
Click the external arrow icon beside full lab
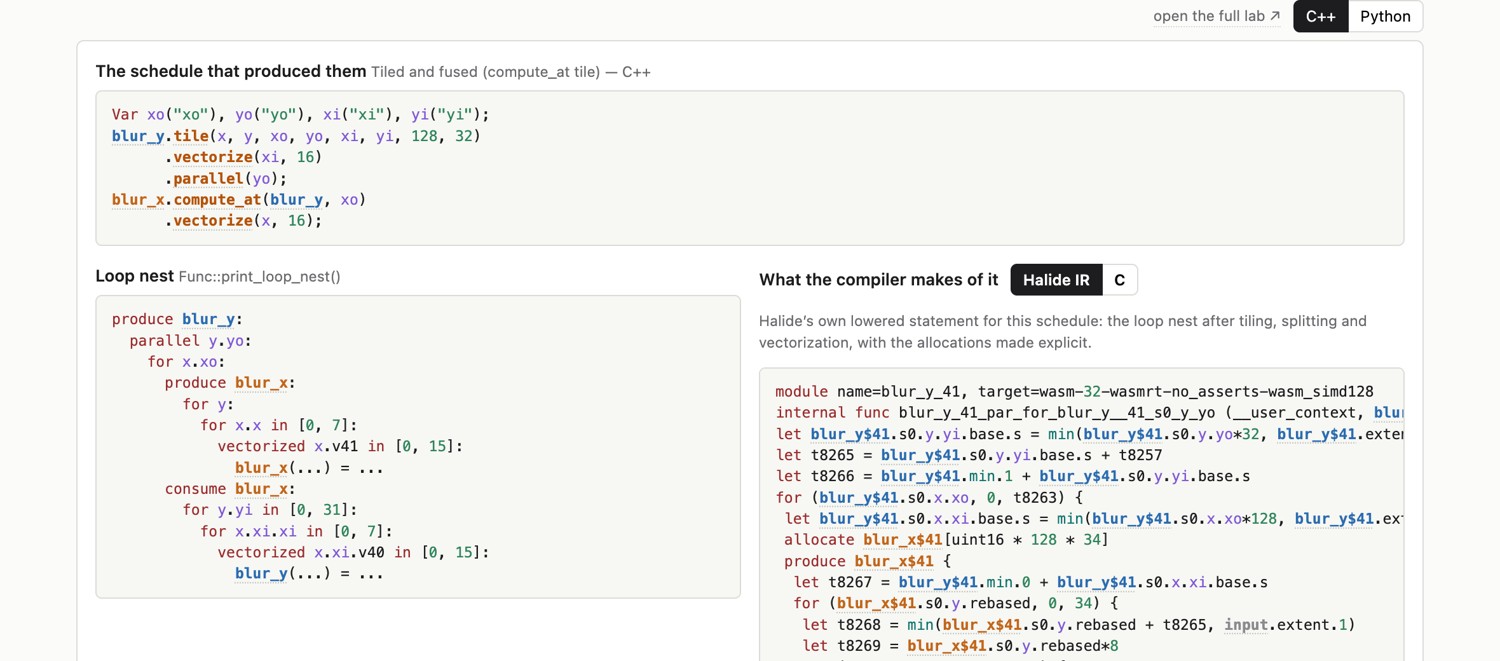pos(1275,16)
